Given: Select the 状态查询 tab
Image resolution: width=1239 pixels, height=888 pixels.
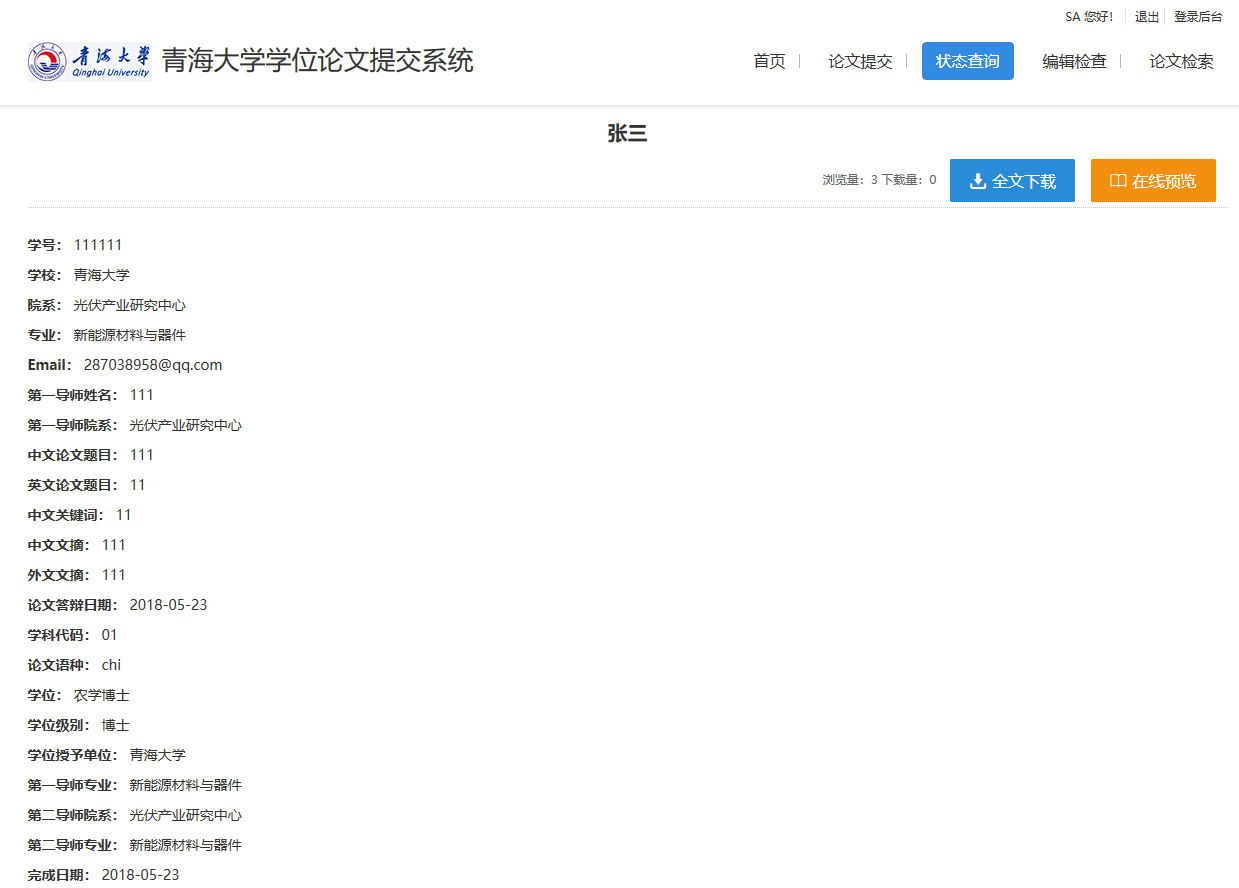Looking at the screenshot, I should 967,61.
